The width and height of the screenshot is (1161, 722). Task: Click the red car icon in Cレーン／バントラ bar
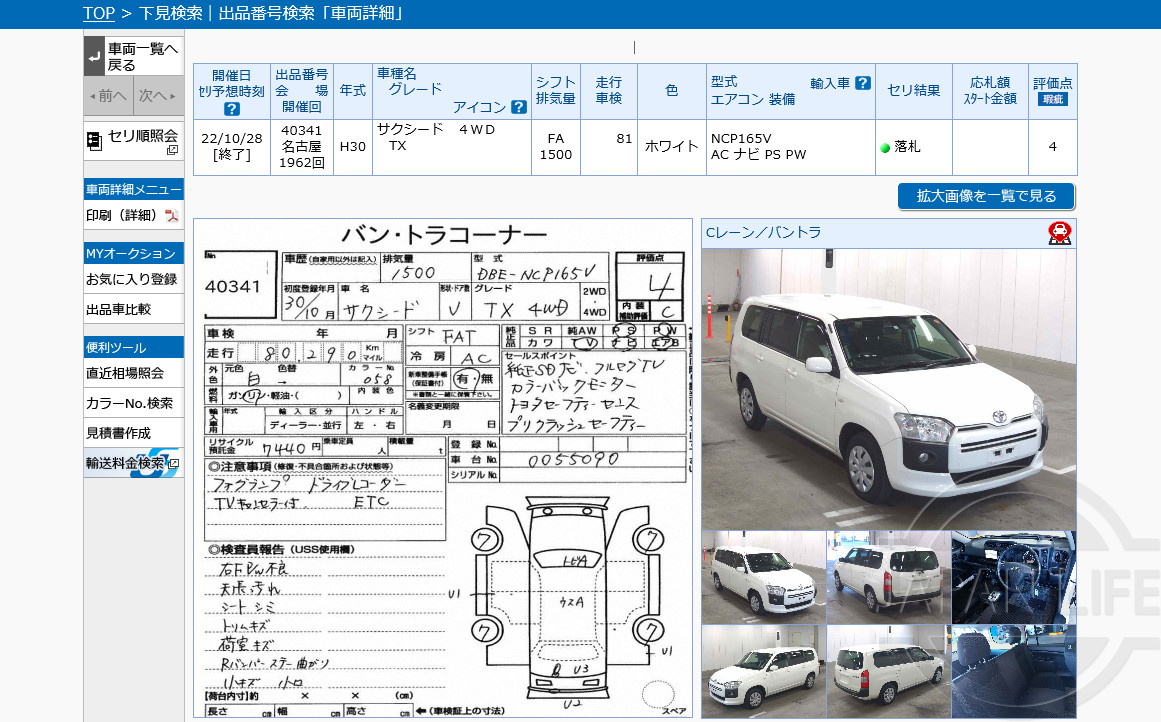1061,234
